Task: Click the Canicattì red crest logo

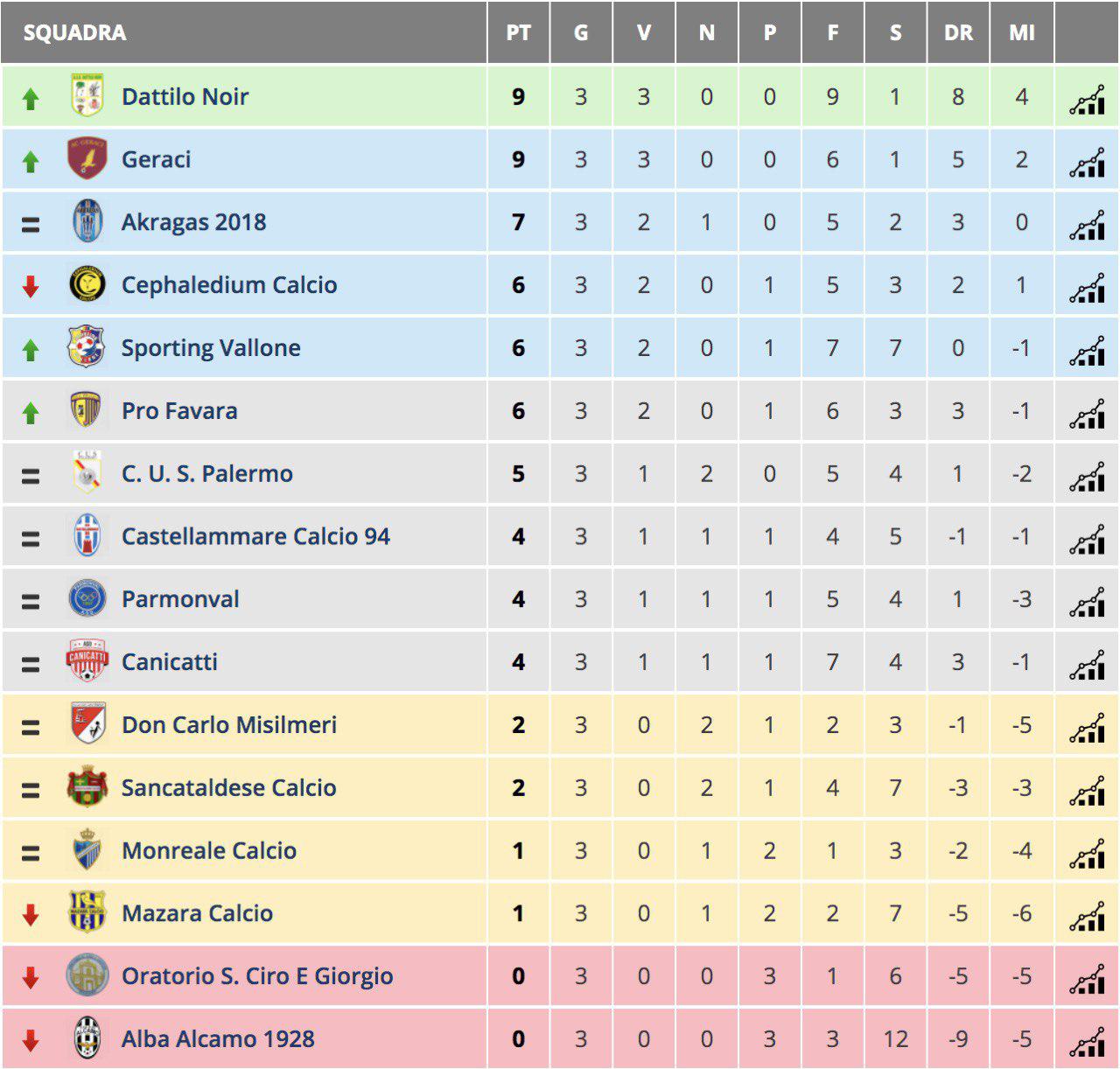Action: coord(87,661)
